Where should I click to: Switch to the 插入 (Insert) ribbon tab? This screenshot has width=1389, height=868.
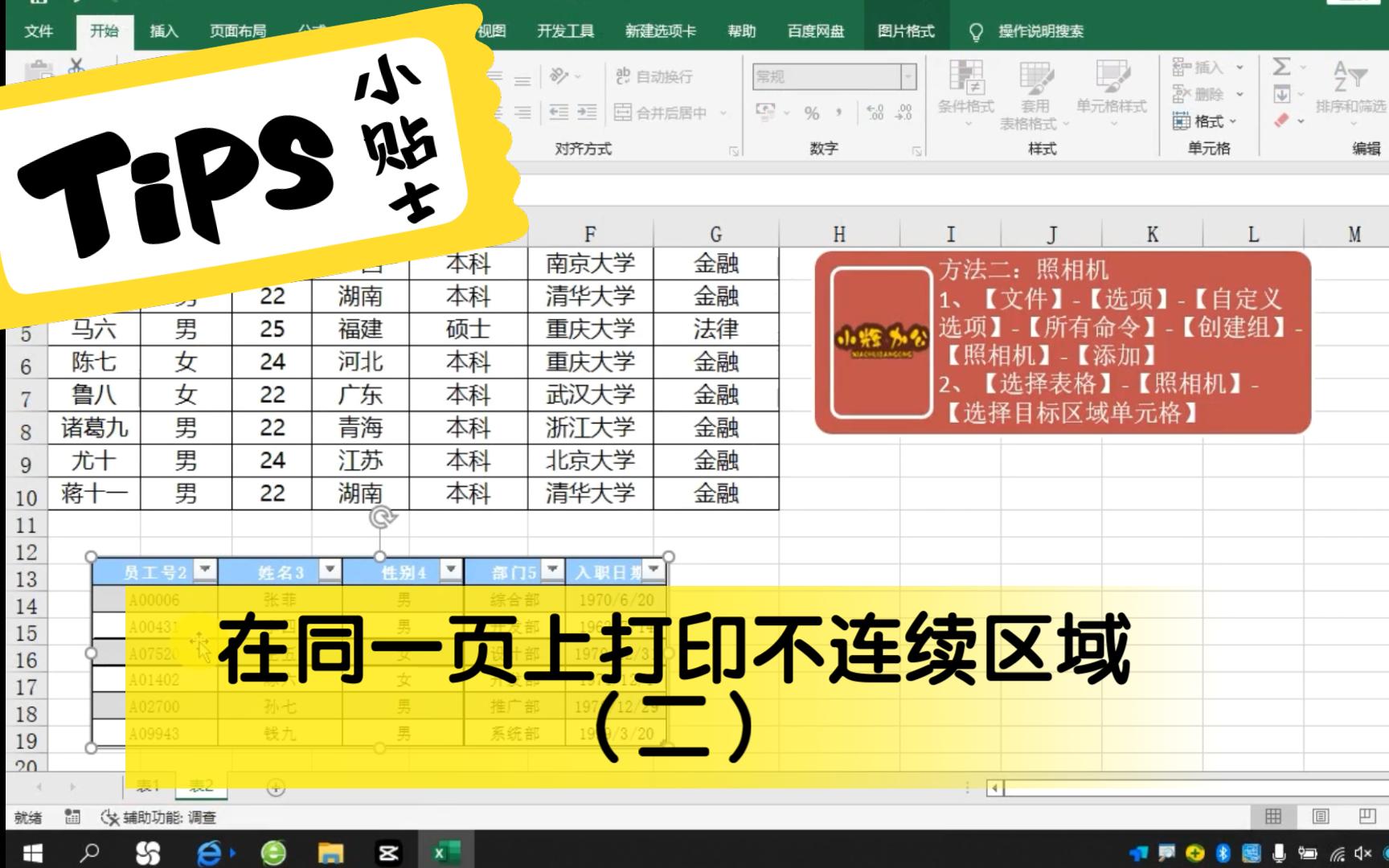[164, 31]
